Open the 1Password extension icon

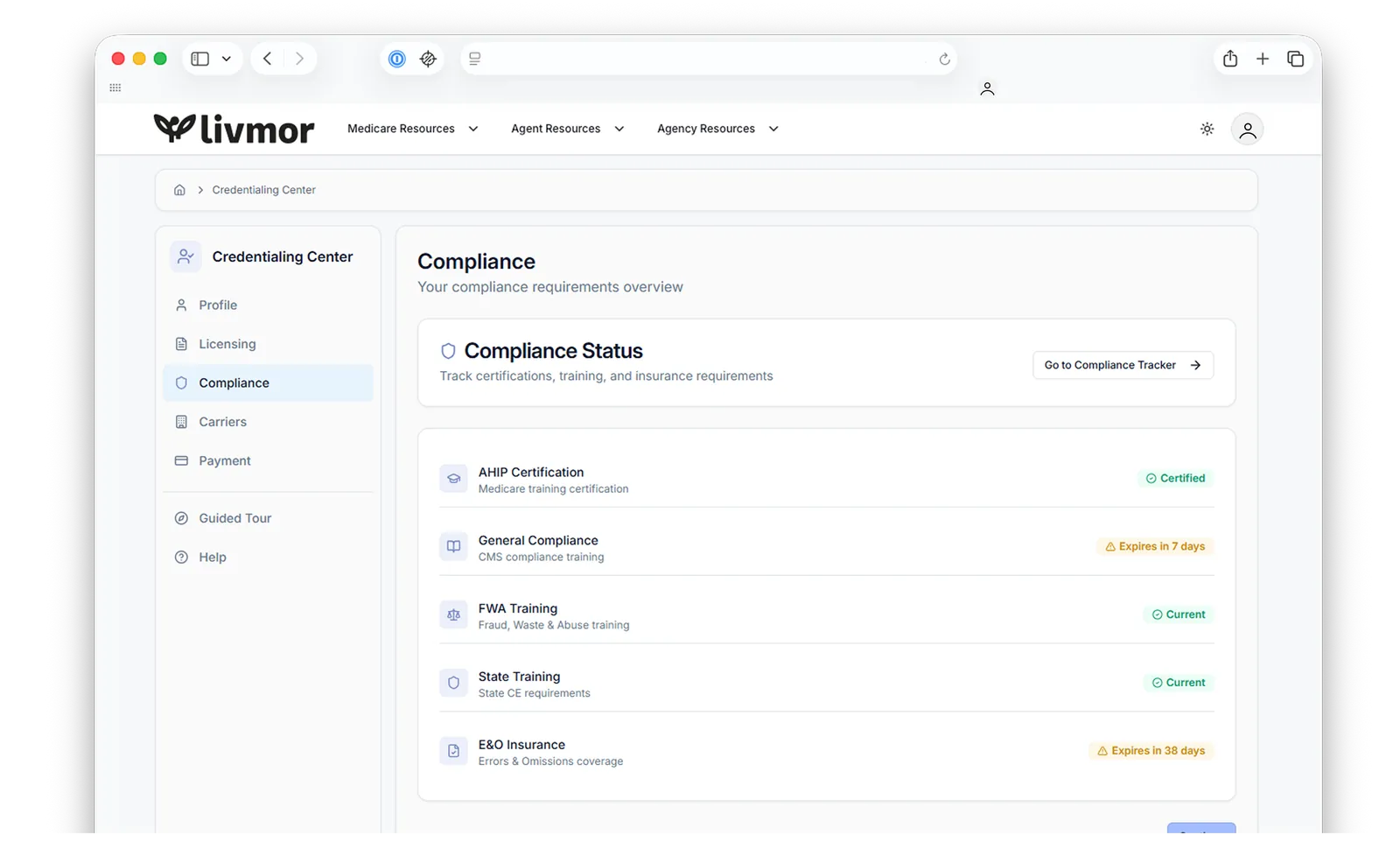tap(397, 59)
